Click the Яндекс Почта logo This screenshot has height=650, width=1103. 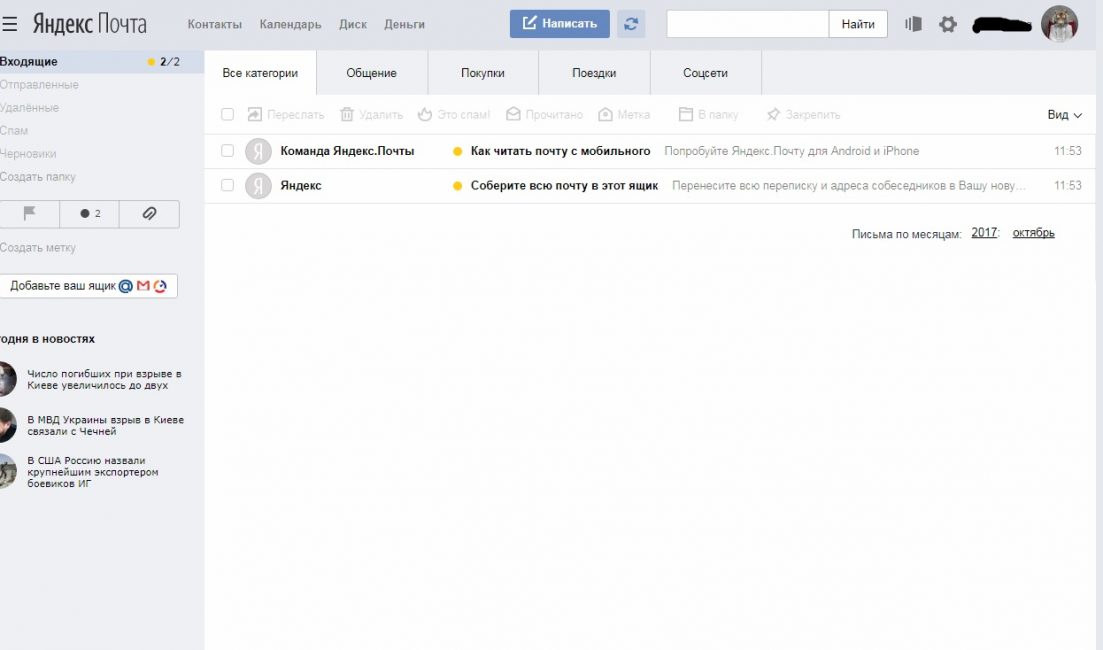coord(89,24)
